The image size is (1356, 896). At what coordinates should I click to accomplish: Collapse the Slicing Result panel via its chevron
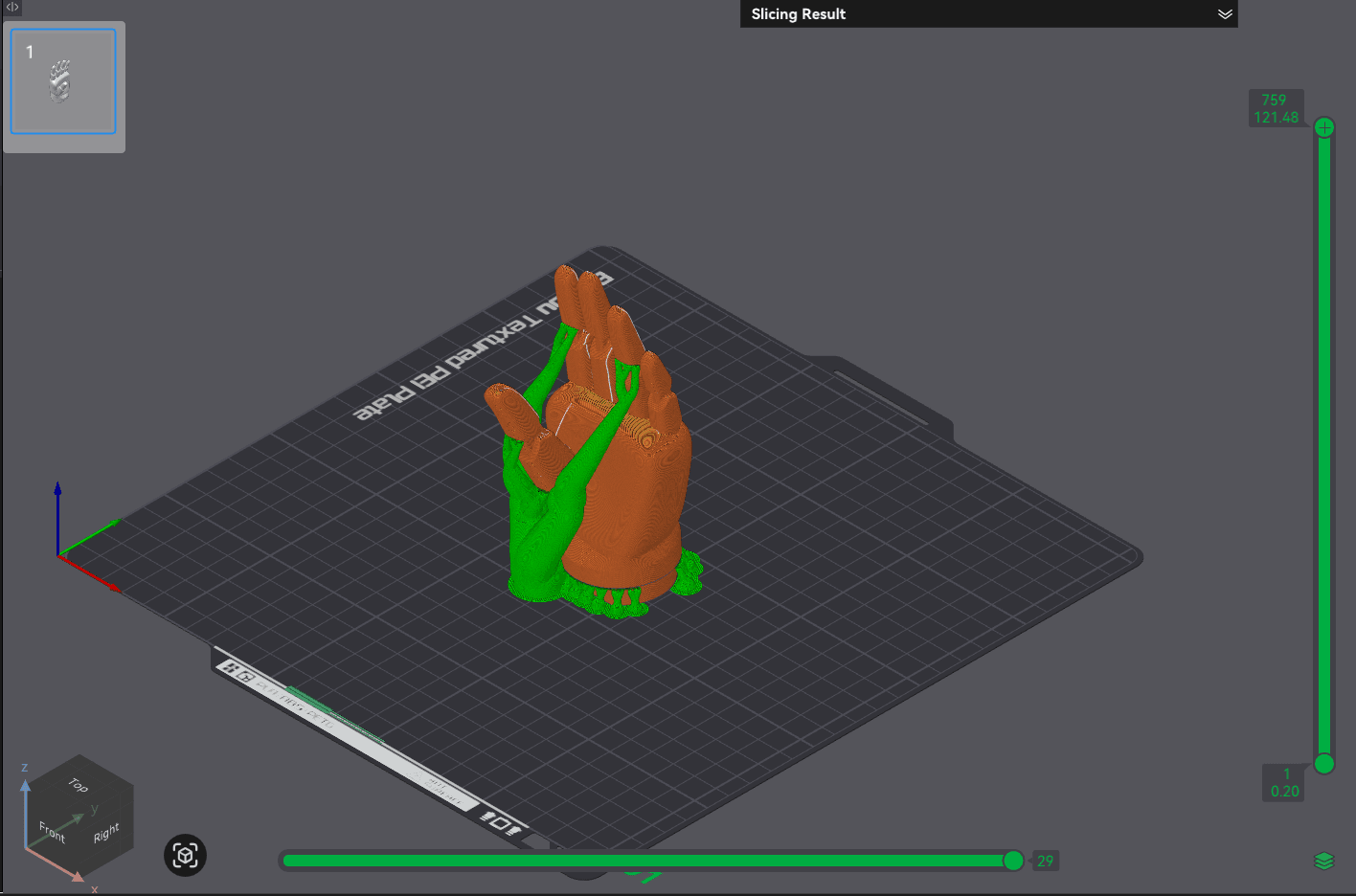[x=1225, y=14]
